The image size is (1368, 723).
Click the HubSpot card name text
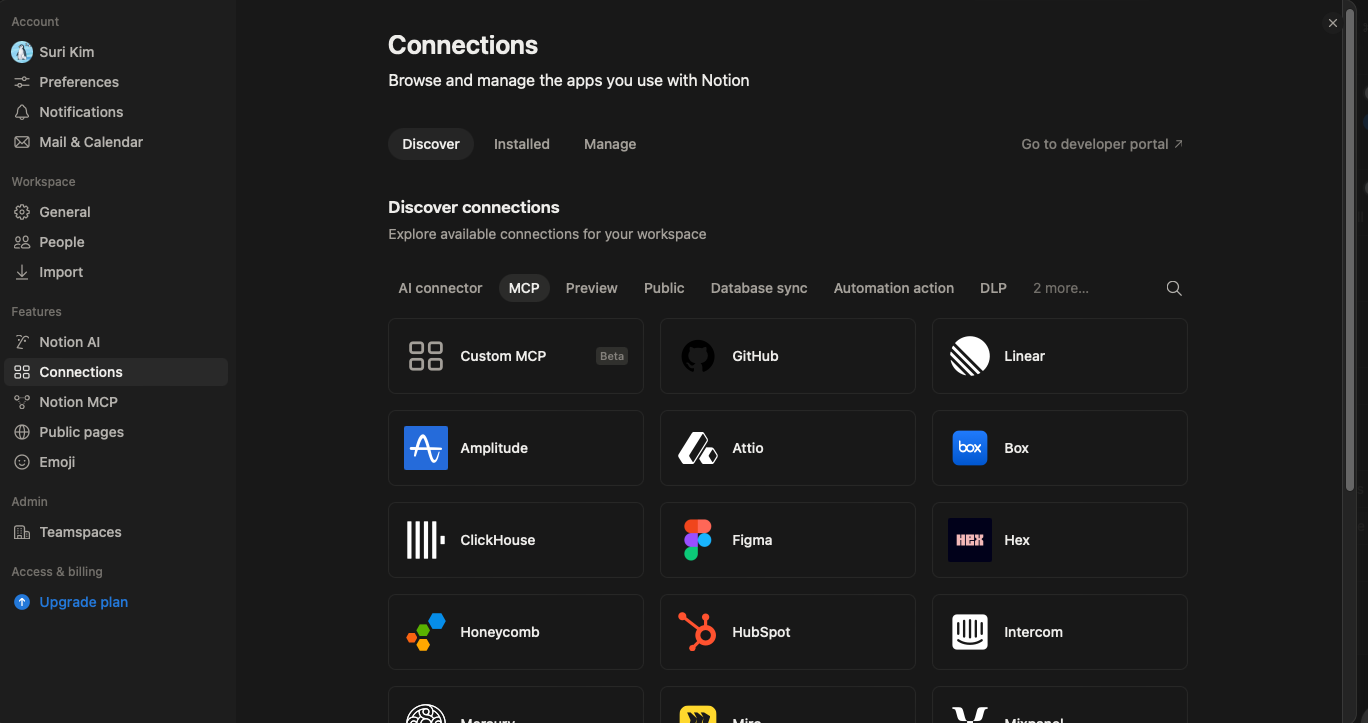[x=761, y=632]
